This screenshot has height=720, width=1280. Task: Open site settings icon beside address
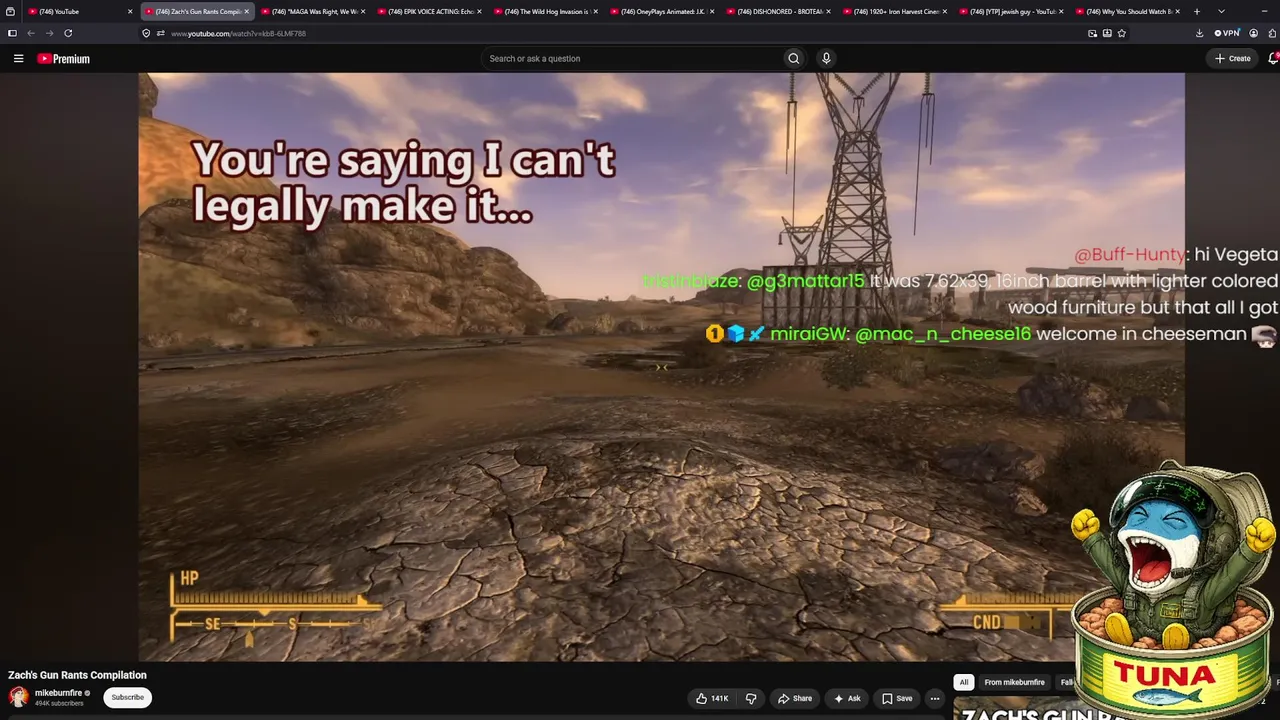[x=160, y=33]
